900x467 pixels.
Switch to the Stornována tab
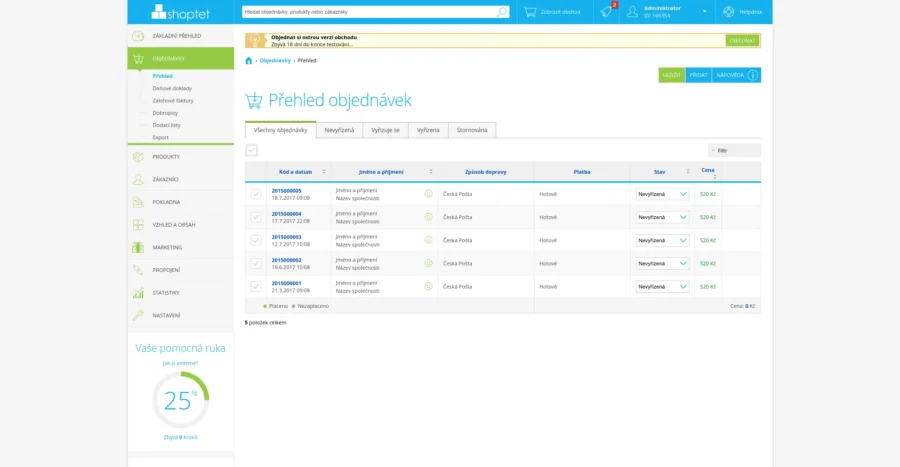(x=472, y=130)
